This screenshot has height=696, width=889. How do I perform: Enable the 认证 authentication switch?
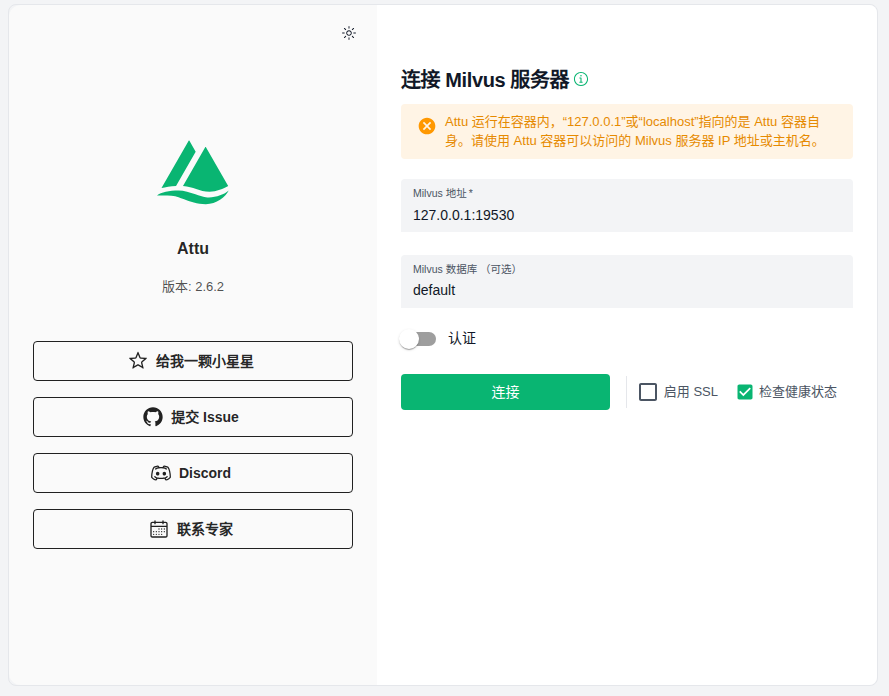pyautogui.click(x=417, y=339)
